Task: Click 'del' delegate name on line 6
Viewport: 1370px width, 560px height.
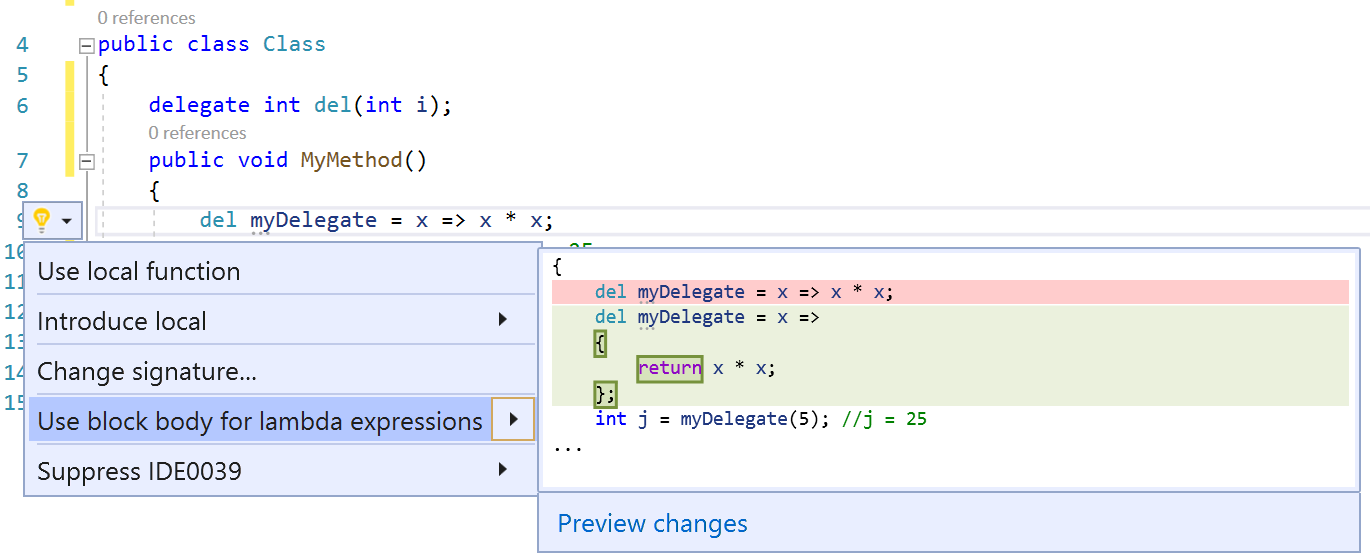Action: click(x=332, y=105)
